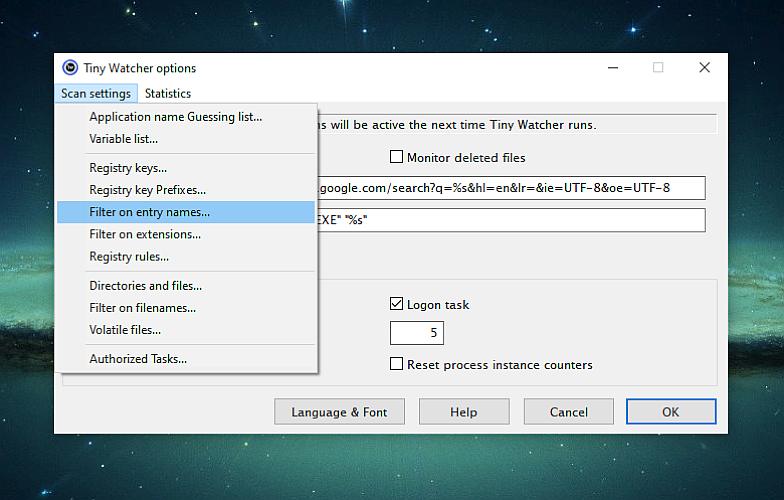Choose Application name Guessing list...
This screenshot has width=784, height=500.
[x=186, y=116]
